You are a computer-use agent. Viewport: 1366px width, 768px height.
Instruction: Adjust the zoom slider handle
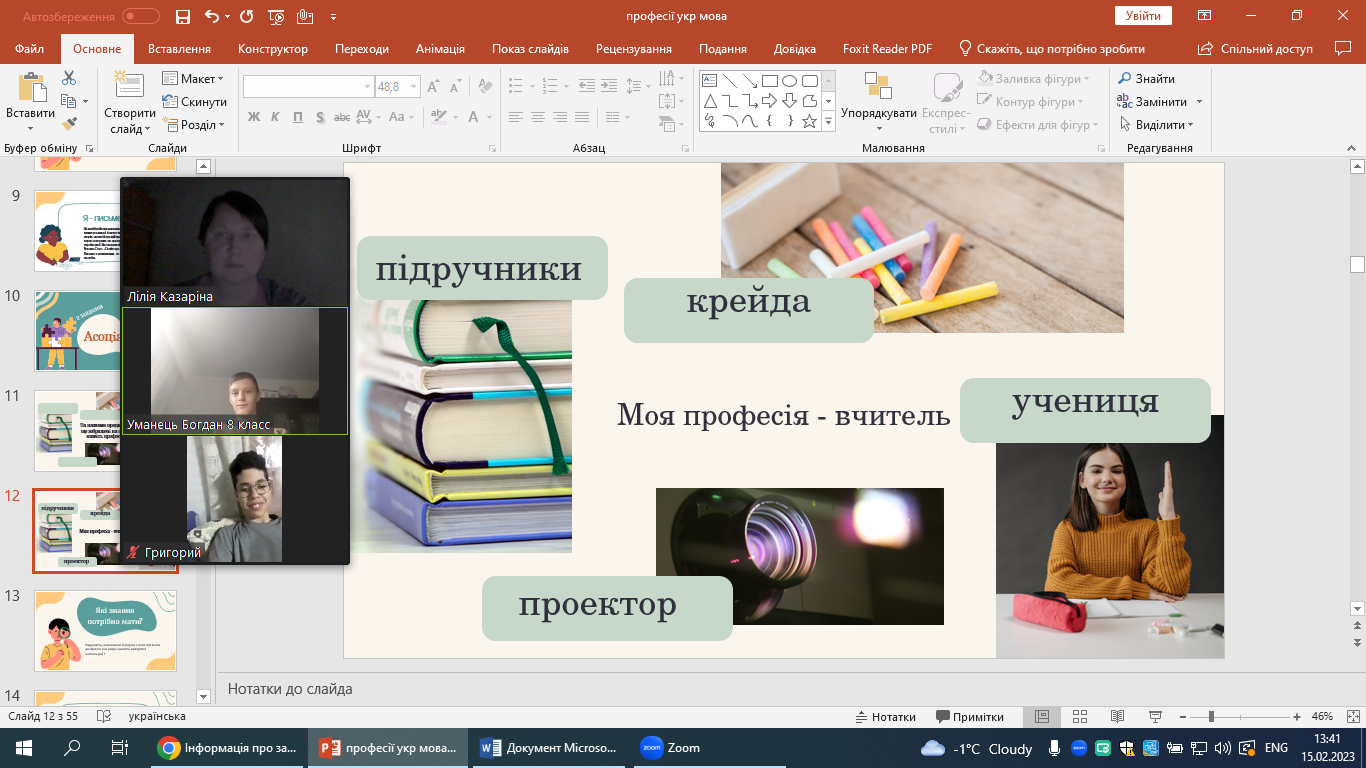tap(1211, 717)
